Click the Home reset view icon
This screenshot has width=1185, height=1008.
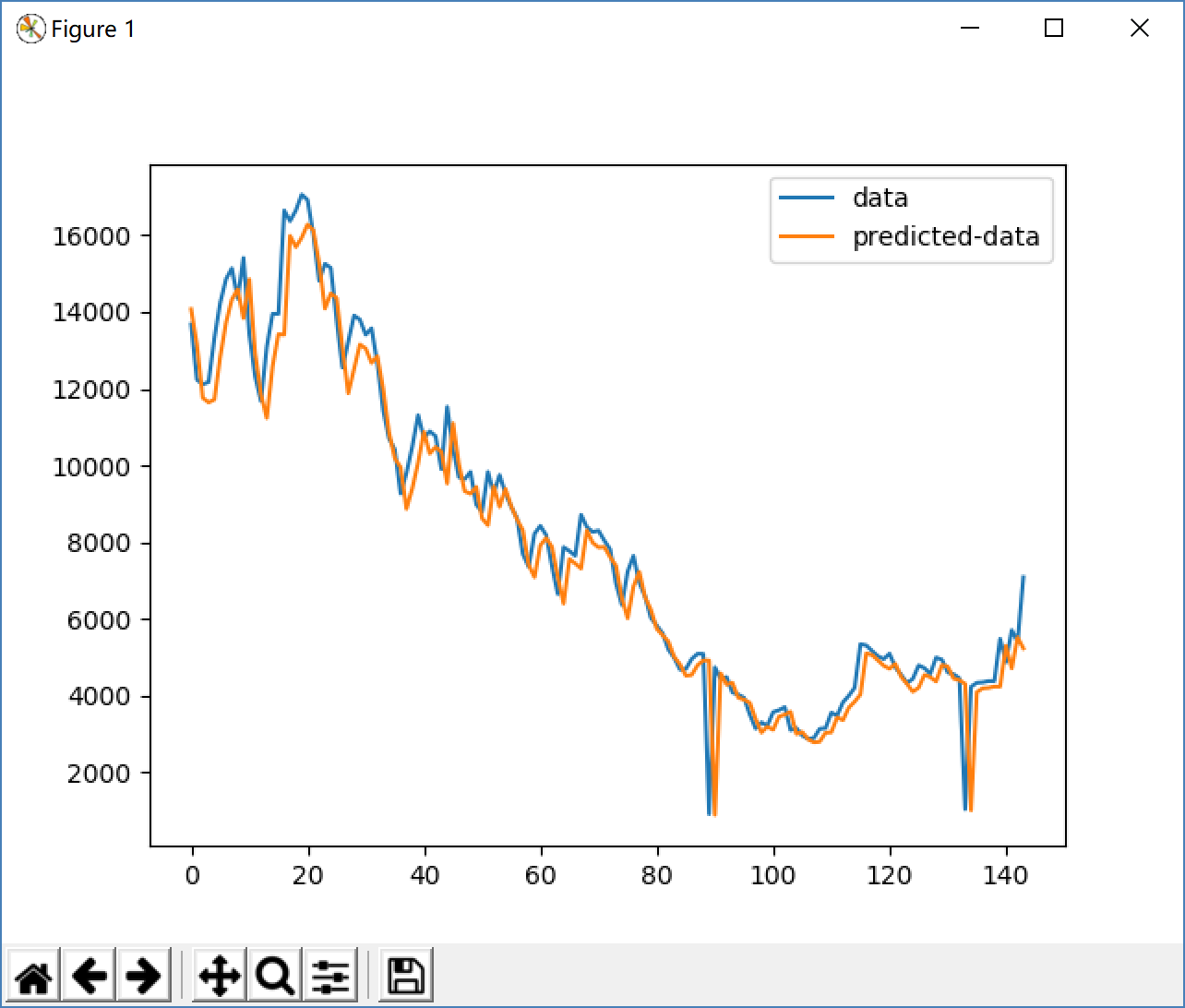(35, 973)
